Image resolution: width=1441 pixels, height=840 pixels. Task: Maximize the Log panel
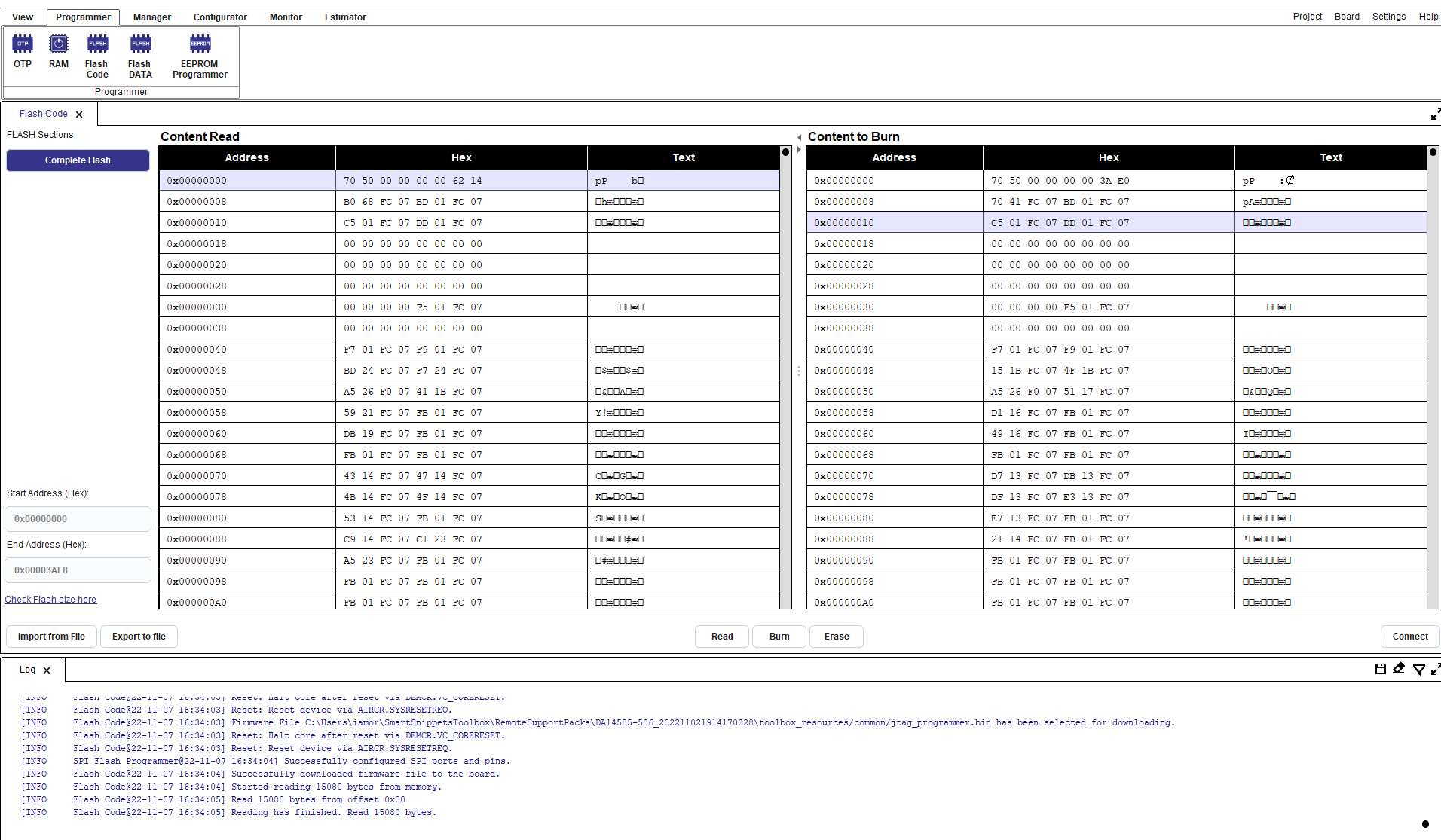point(1436,669)
